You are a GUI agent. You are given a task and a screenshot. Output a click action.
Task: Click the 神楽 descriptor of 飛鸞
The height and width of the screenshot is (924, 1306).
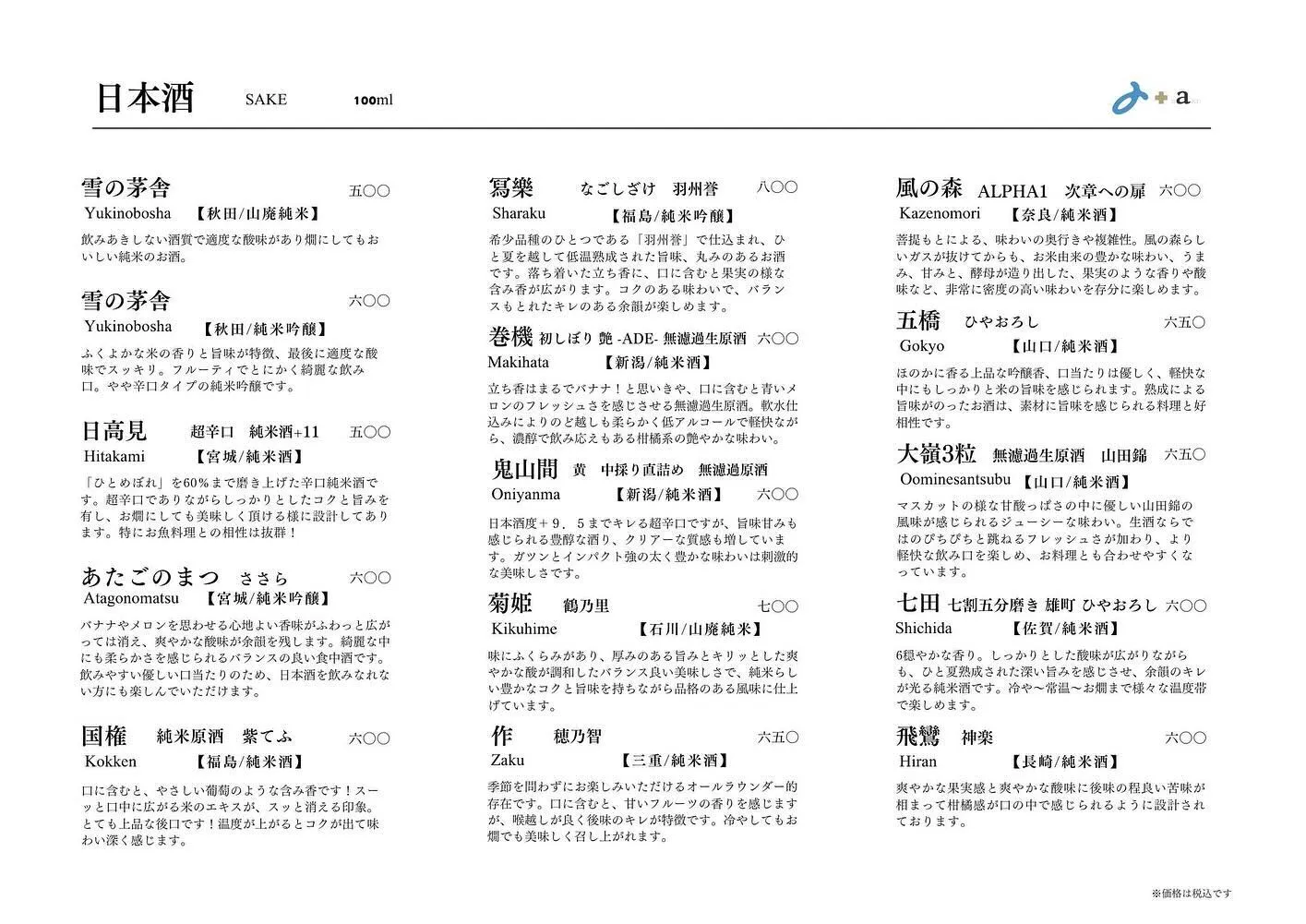tap(977, 738)
